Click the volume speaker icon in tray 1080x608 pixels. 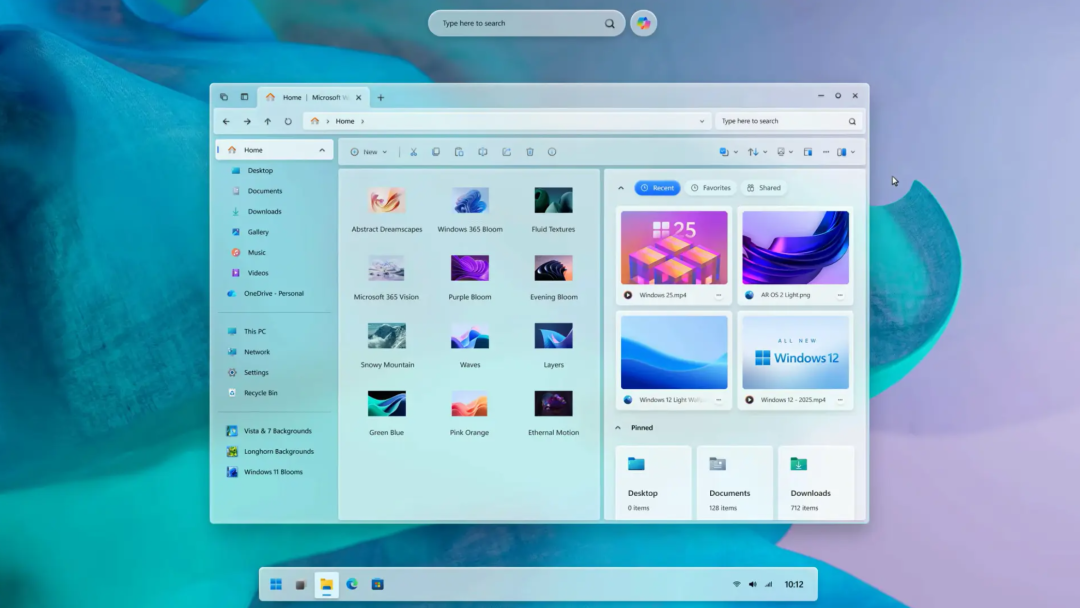coord(753,585)
